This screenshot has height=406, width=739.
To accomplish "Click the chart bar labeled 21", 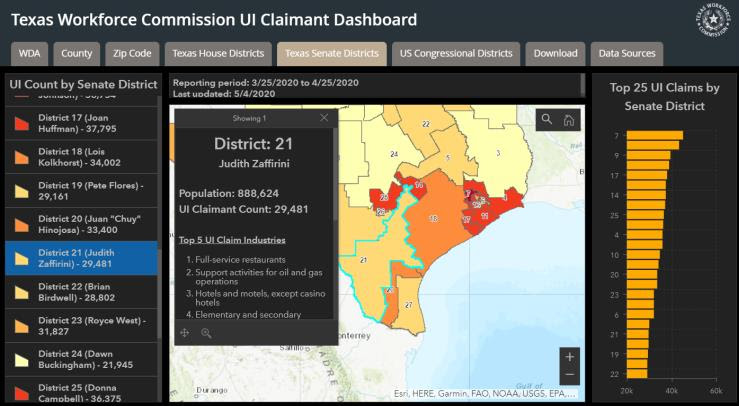I will 638,334.
